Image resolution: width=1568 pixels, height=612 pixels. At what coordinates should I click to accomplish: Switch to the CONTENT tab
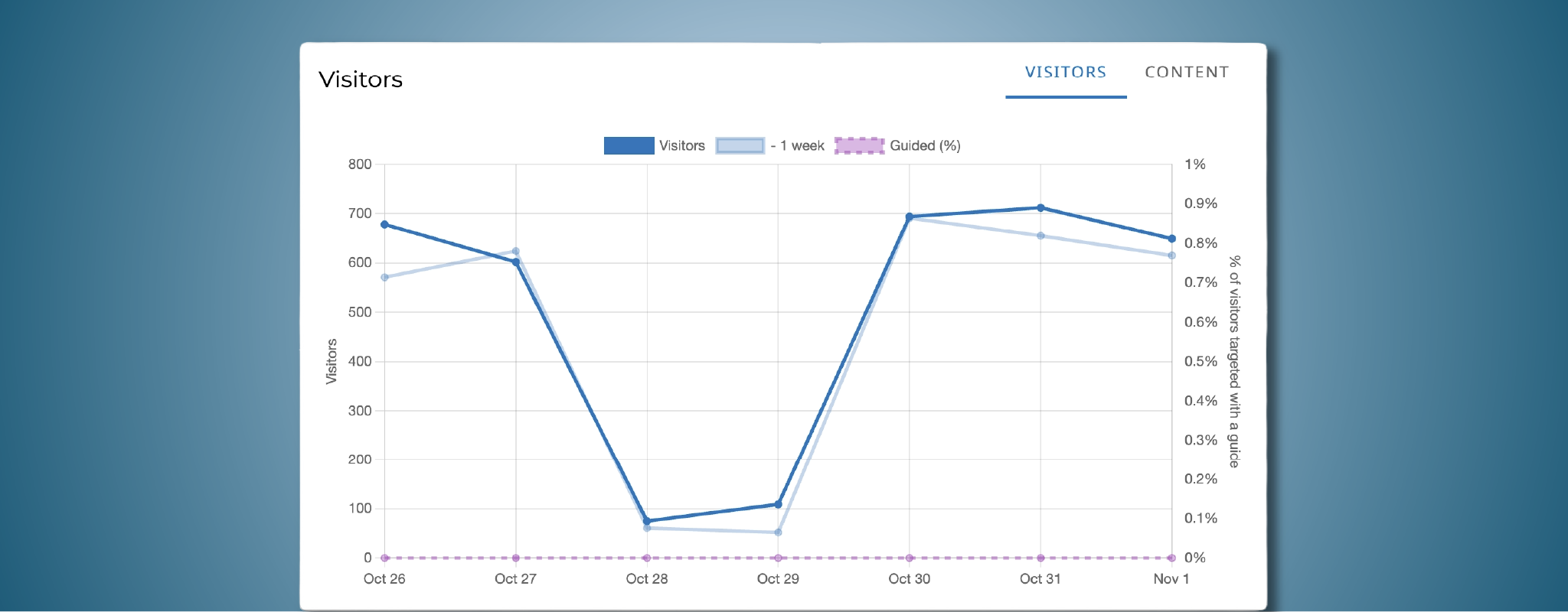pyautogui.click(x=1186, y=72)
